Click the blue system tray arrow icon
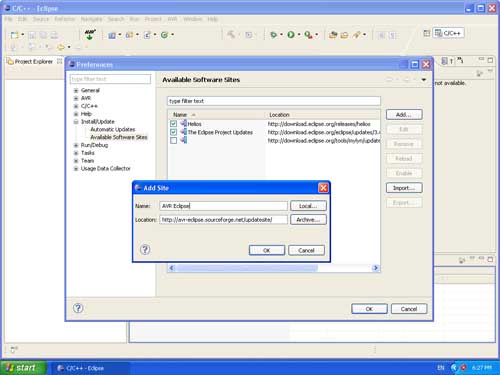The image size is (500, 375). (x=454, y=368)
